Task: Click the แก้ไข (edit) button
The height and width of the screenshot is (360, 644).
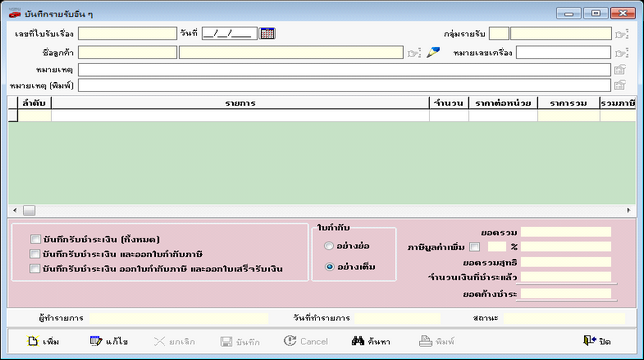Action: 109,341
